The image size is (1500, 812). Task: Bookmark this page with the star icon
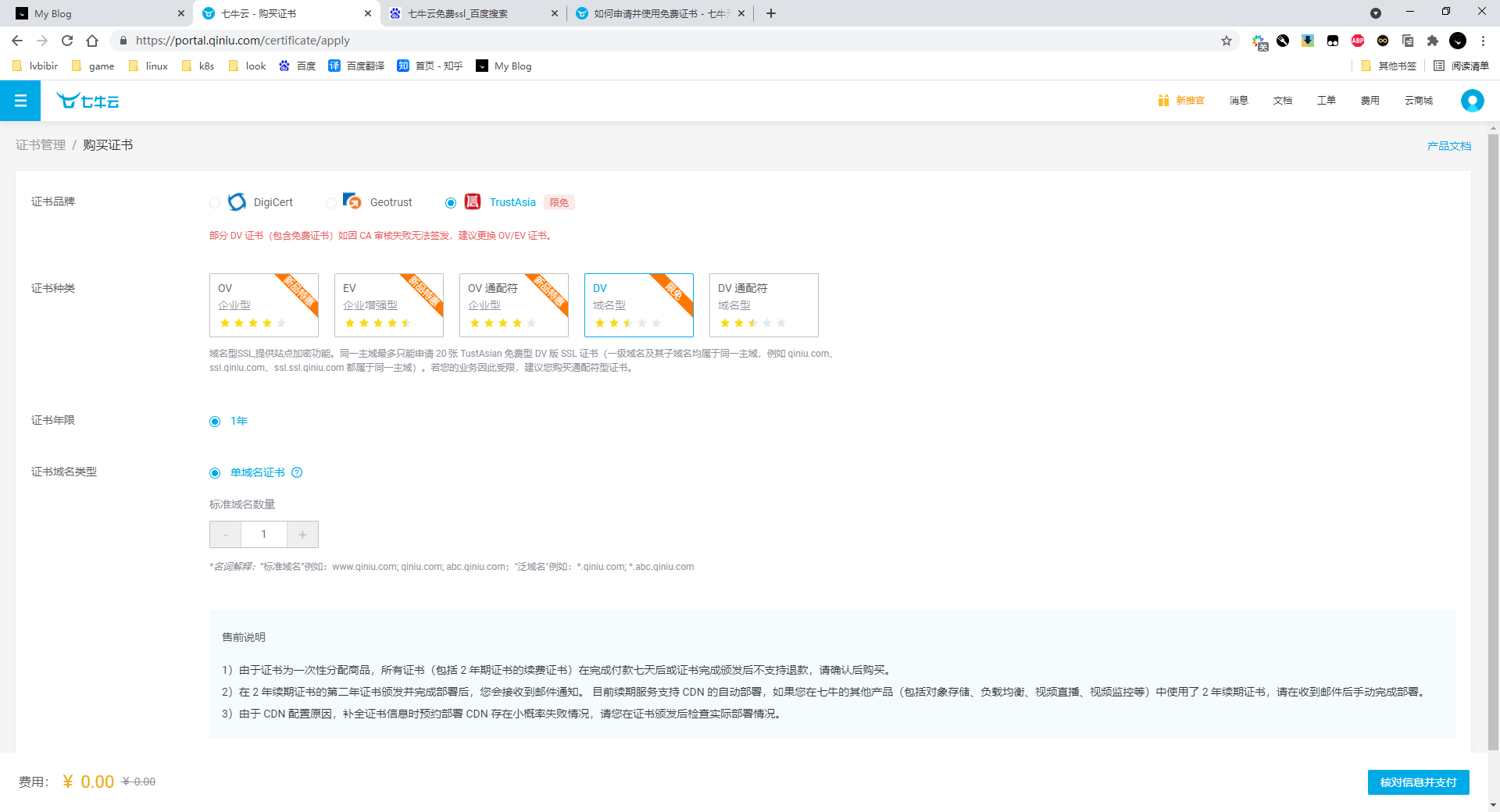[1227, 41]
